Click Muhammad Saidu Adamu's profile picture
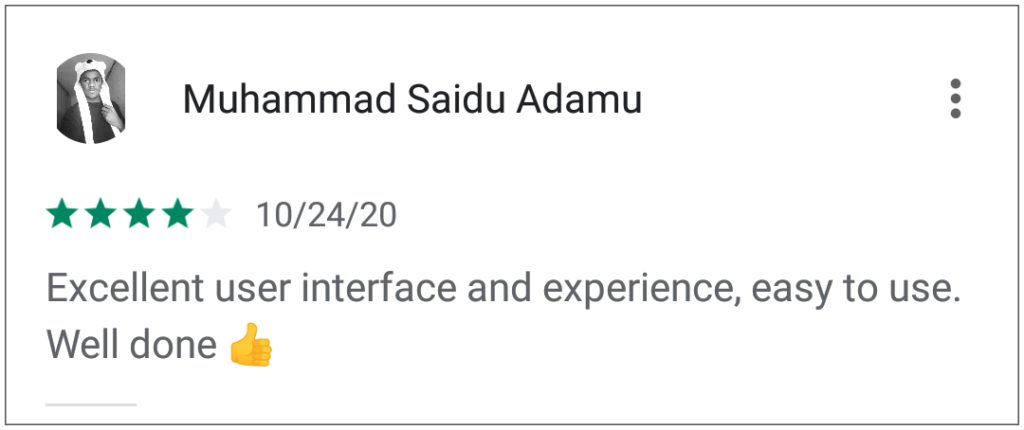 (x=91, y=99)
